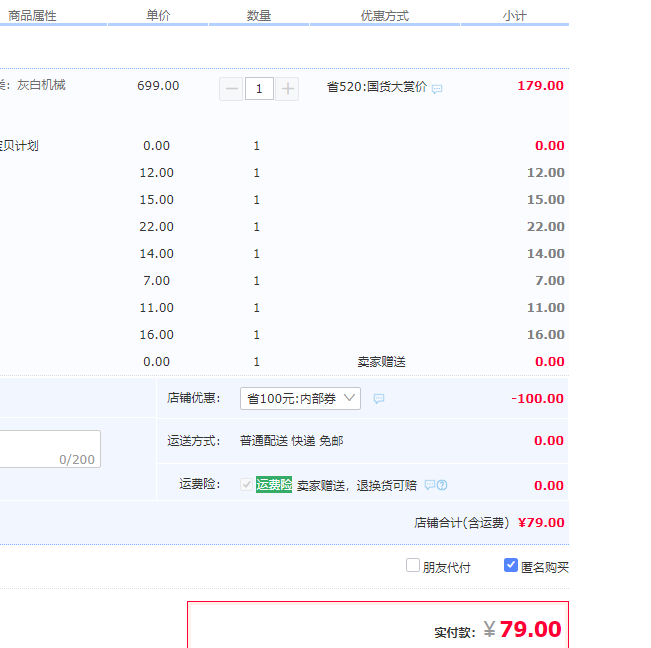
Task: Click the 普通配送 快递 免邮 text
Action: coord(291,440)
